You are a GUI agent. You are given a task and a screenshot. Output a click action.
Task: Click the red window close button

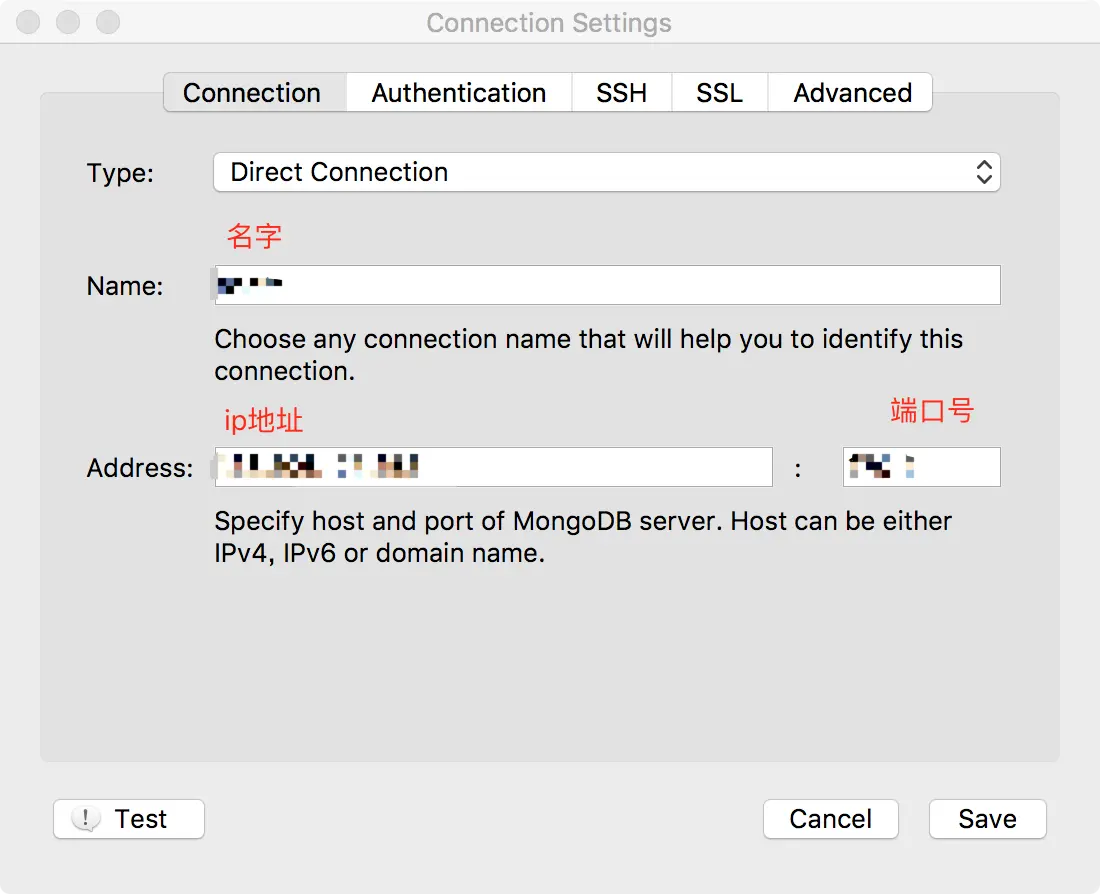click(x=28, y=22)
